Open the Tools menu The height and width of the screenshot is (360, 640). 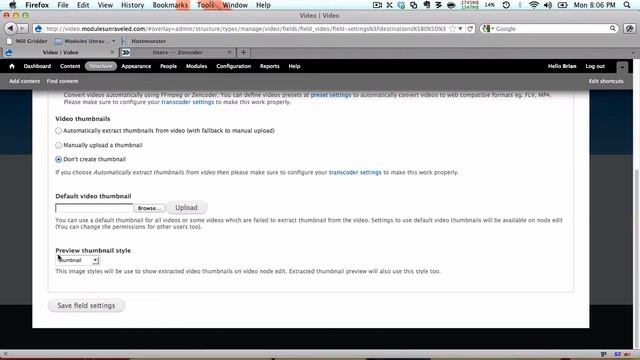click(205, 5)
